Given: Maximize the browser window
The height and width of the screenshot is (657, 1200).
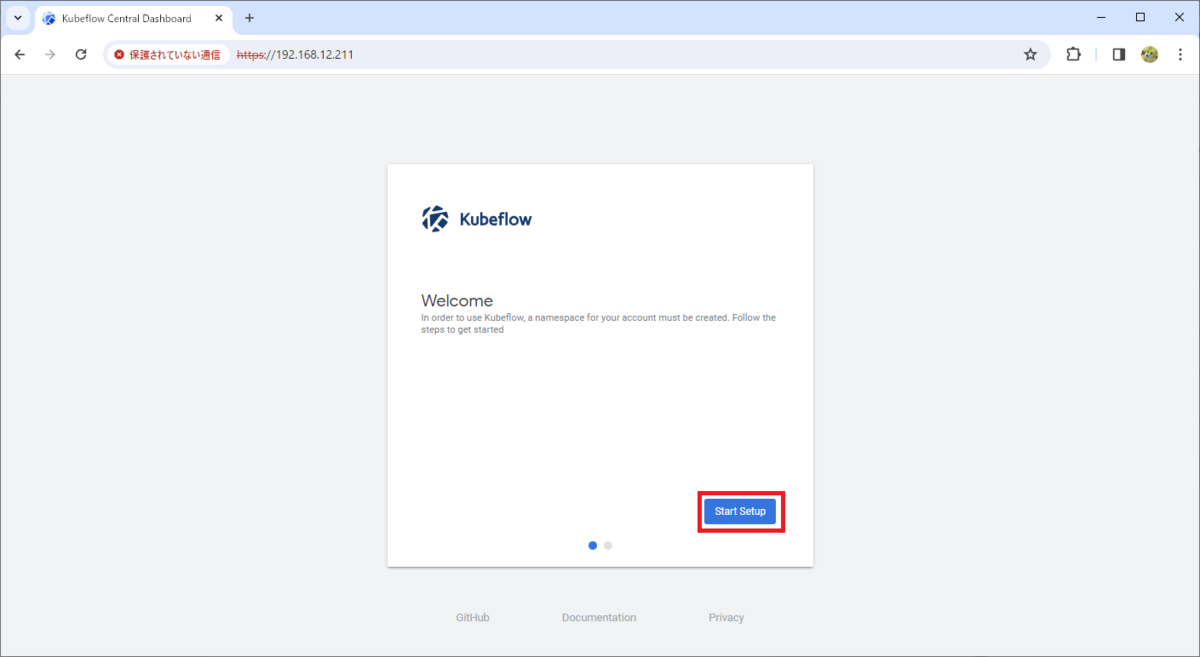Looking at the screenshot, I should pos(1140,17).
